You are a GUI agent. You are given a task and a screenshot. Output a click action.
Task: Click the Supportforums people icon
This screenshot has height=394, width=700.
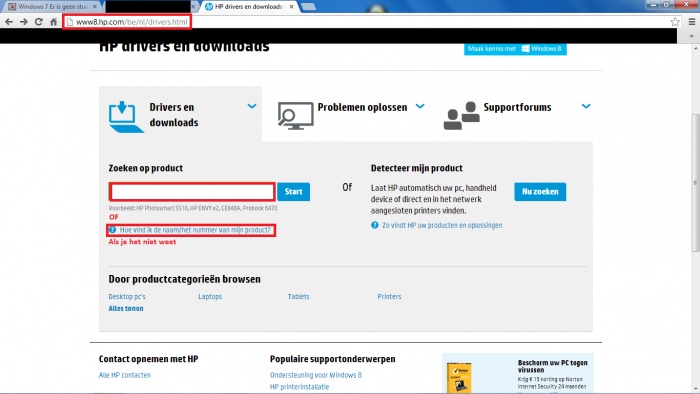[x=462, y=116]
